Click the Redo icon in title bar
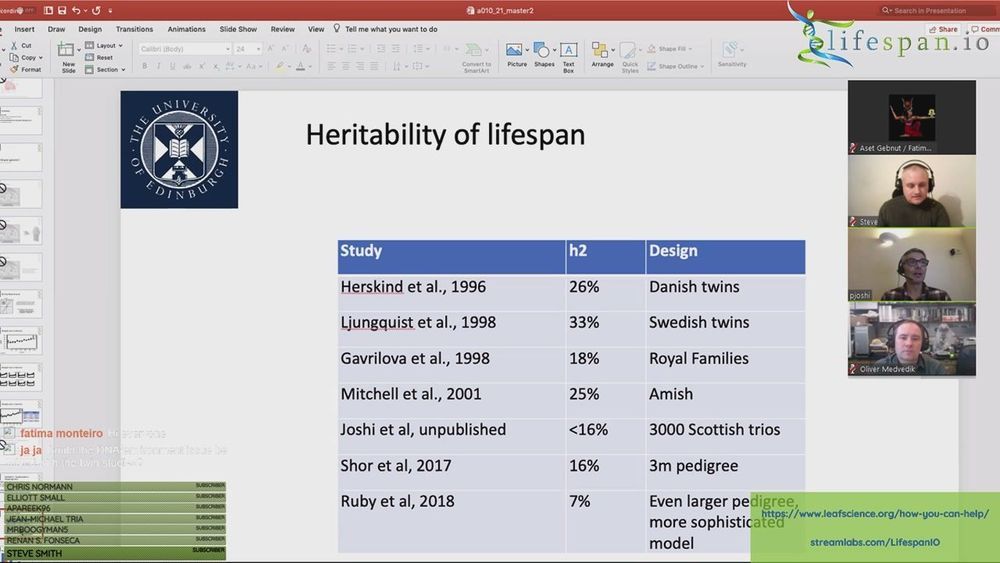1000x563 pixels. 96,10
